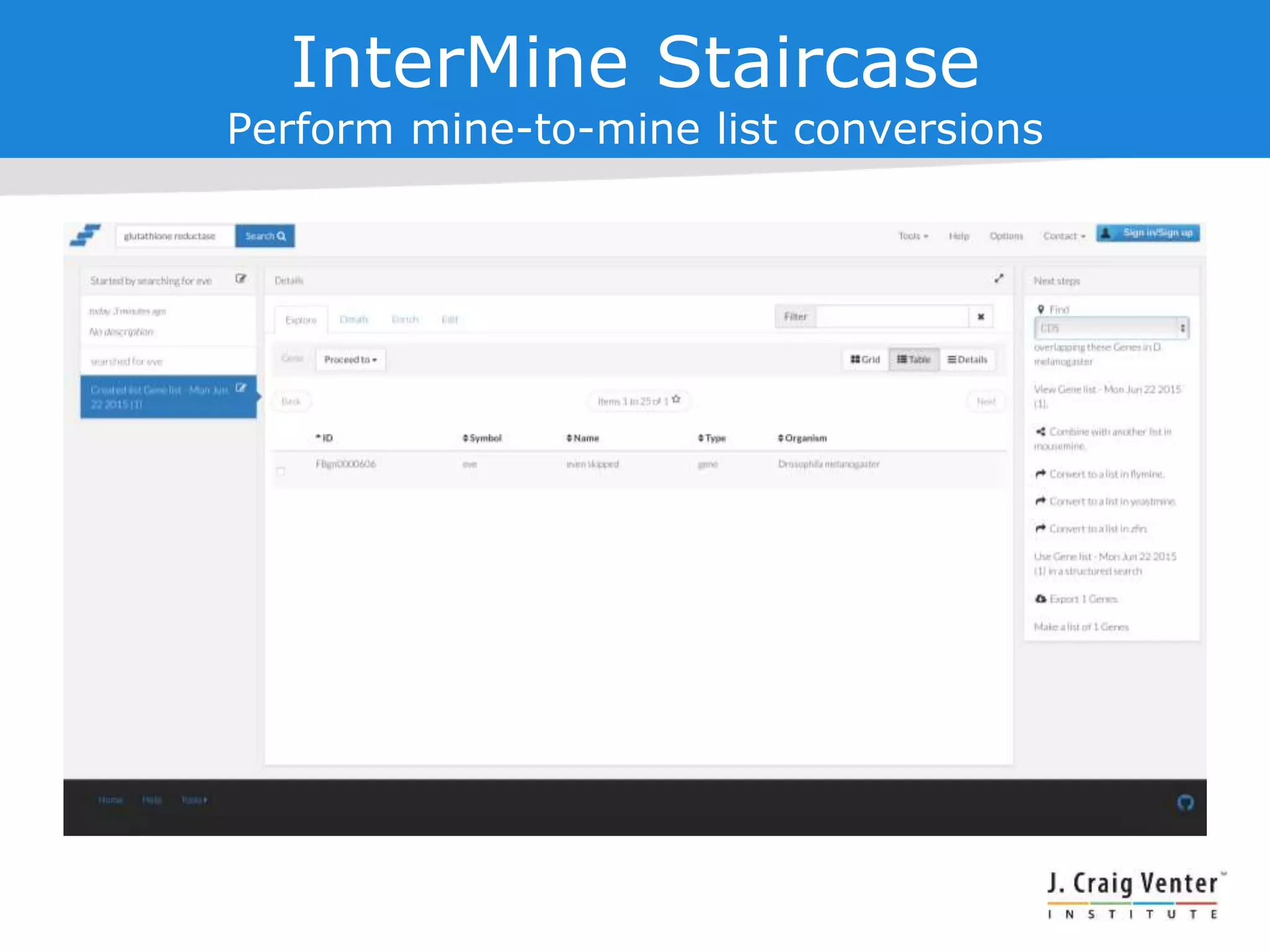Click 'View Gene list - Mon Jun 22 2015'
Image resolution: width=1270 pixels, height=952 pixels.
click(x=1108, y=397)
